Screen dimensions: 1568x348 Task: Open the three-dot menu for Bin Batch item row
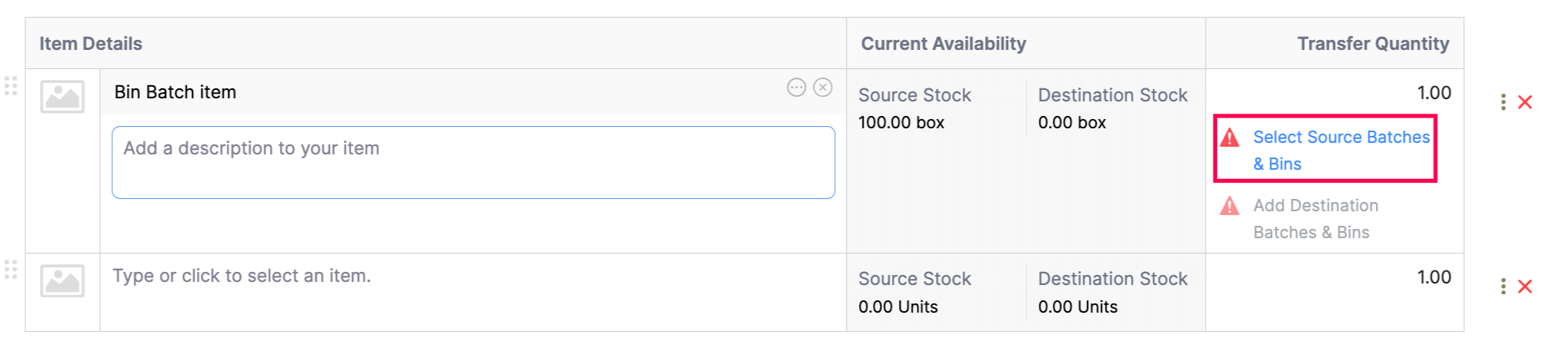[1503, 102]
